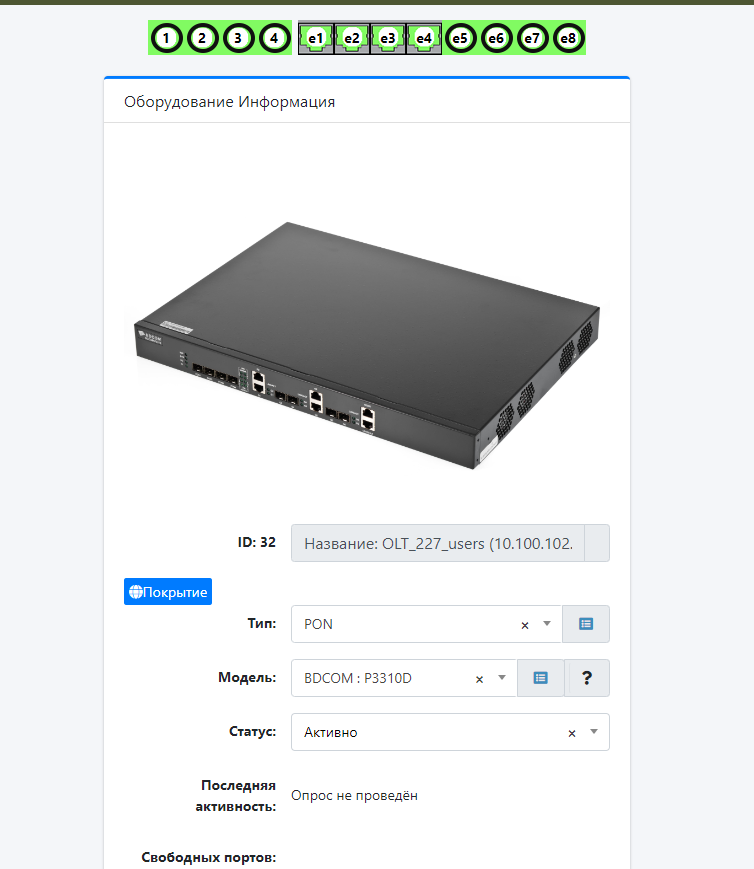Click port 4 circle icon

tap(274, 38)
